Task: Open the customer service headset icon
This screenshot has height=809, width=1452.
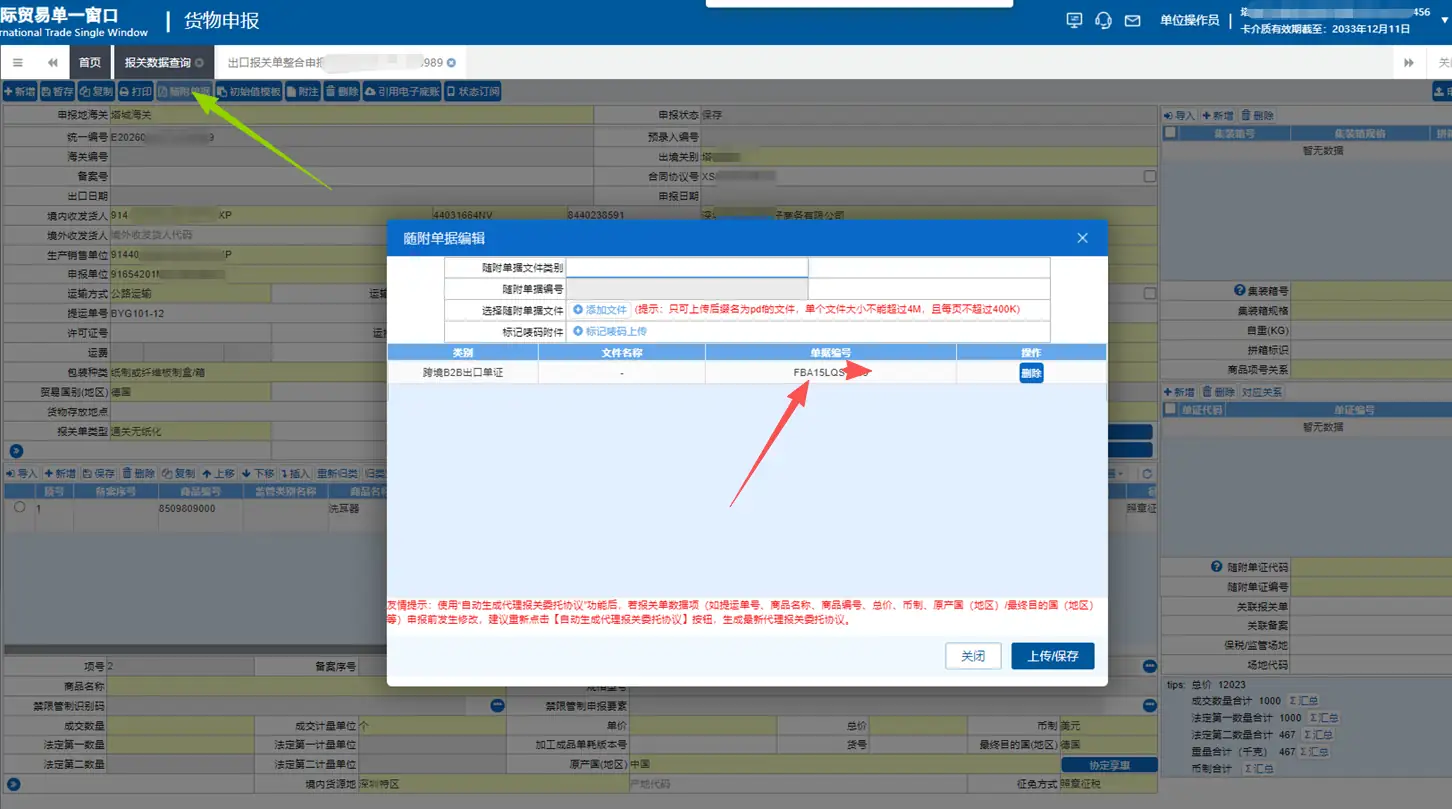Action: pos(1103,20)
